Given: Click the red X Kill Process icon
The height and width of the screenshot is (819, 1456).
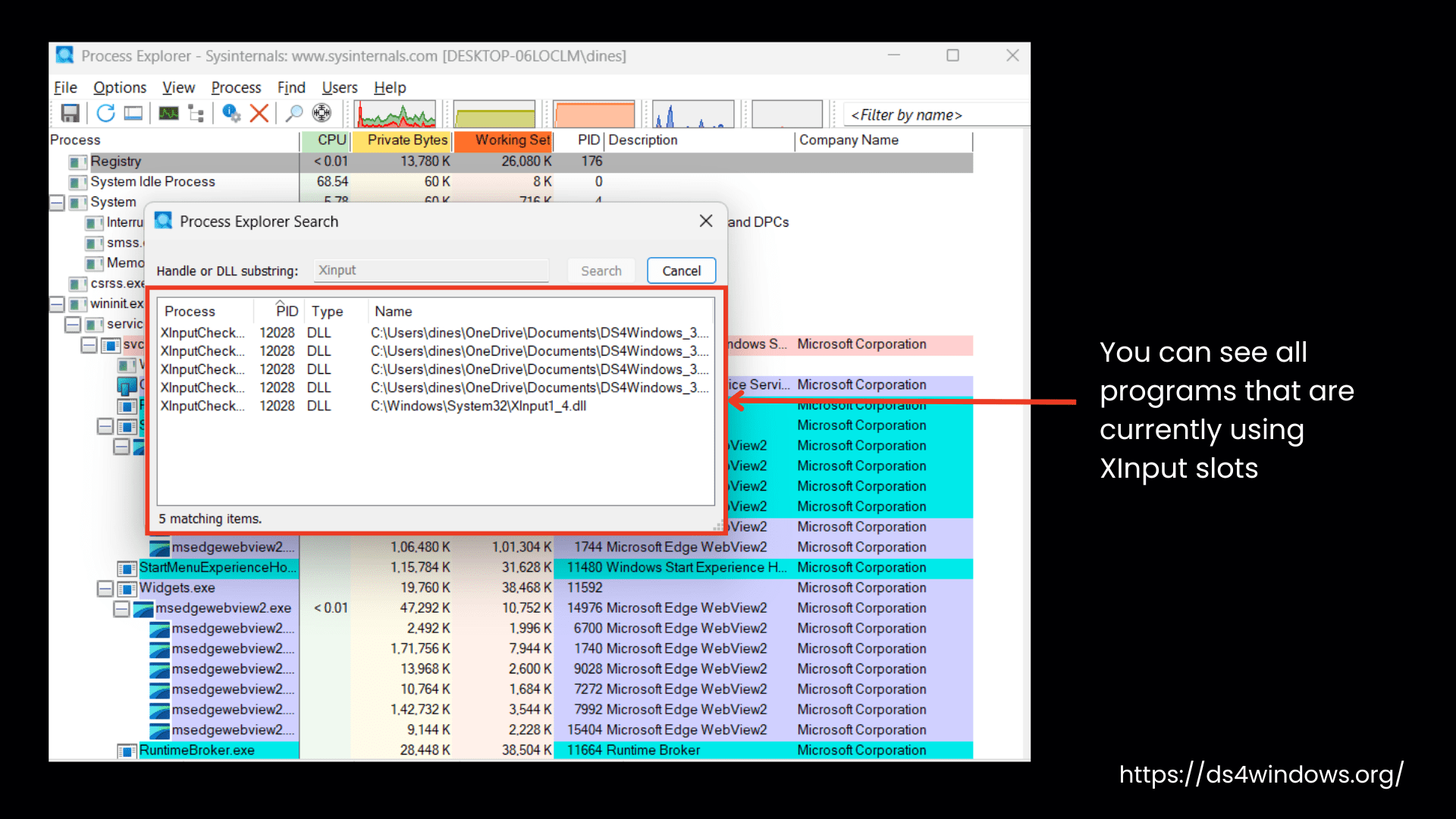Looking at the screenshot, I should (x=259, y=114).
